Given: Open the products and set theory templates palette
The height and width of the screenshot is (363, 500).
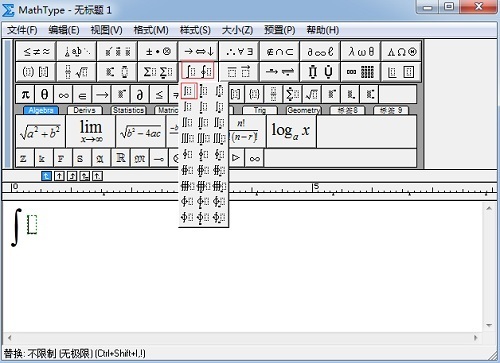Looking at the screenshot, I should pyautogui.click(x=320, y=72).
